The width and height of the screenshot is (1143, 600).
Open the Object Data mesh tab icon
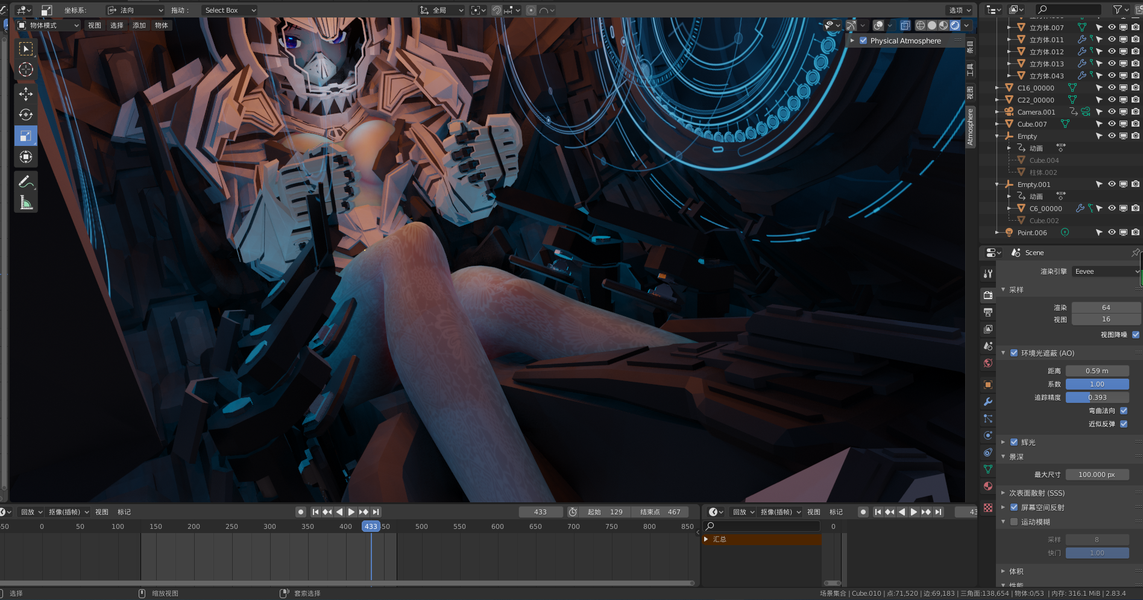988,469
